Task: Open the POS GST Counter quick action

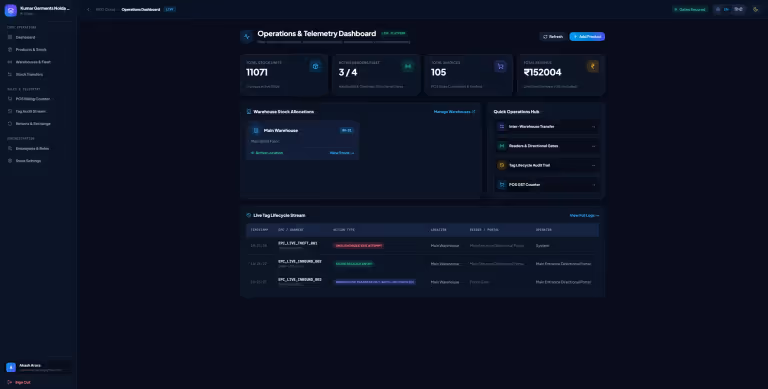Action: (547, 185)
